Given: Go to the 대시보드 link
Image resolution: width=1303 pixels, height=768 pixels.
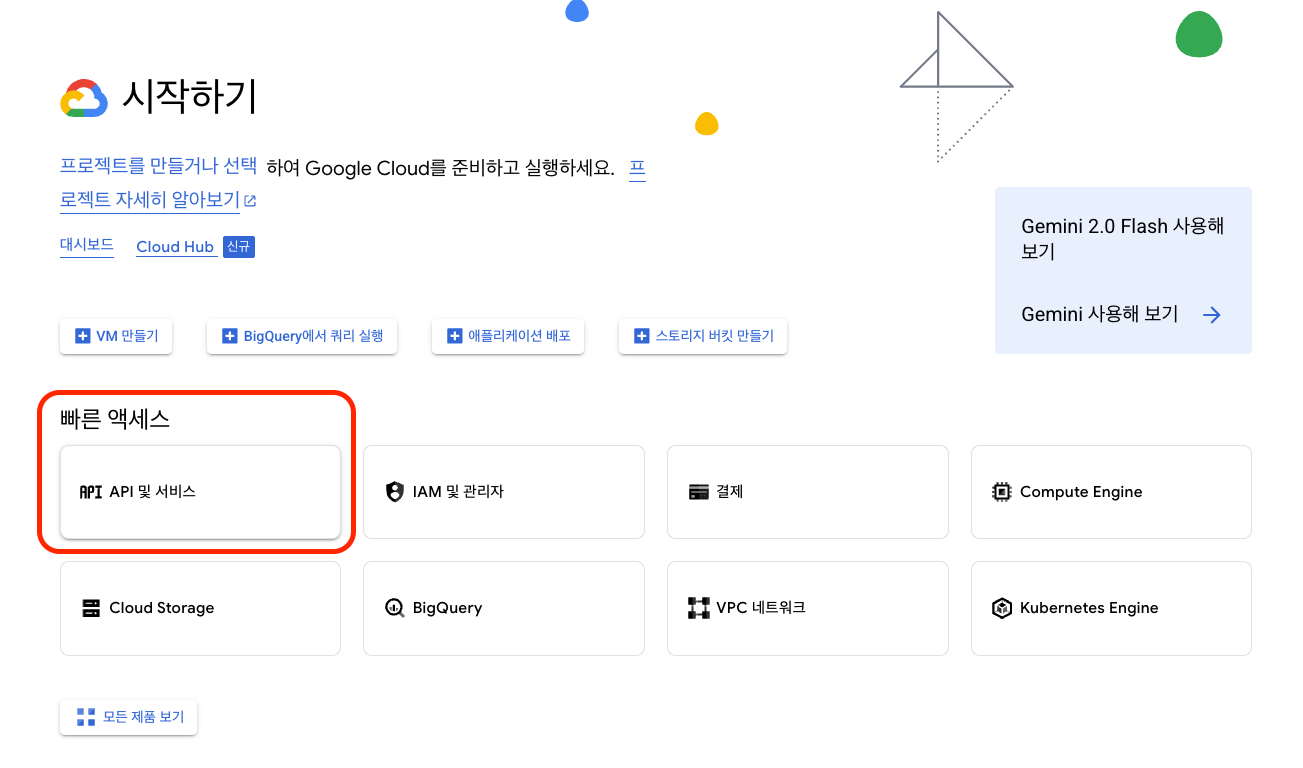Looking at the screenshot, I should click(87, 245).
